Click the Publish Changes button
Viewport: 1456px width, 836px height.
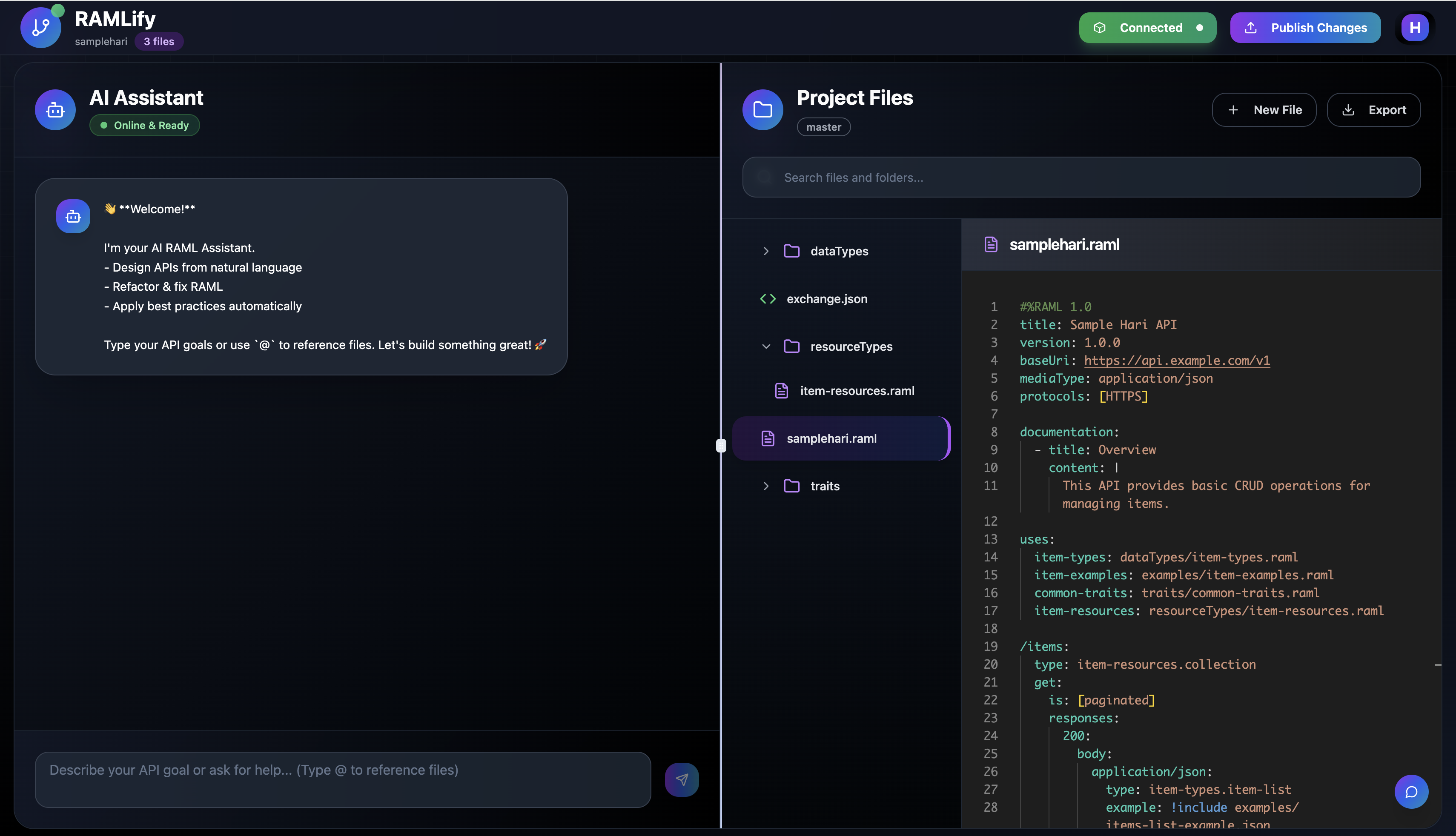(x=1305, y=28)
